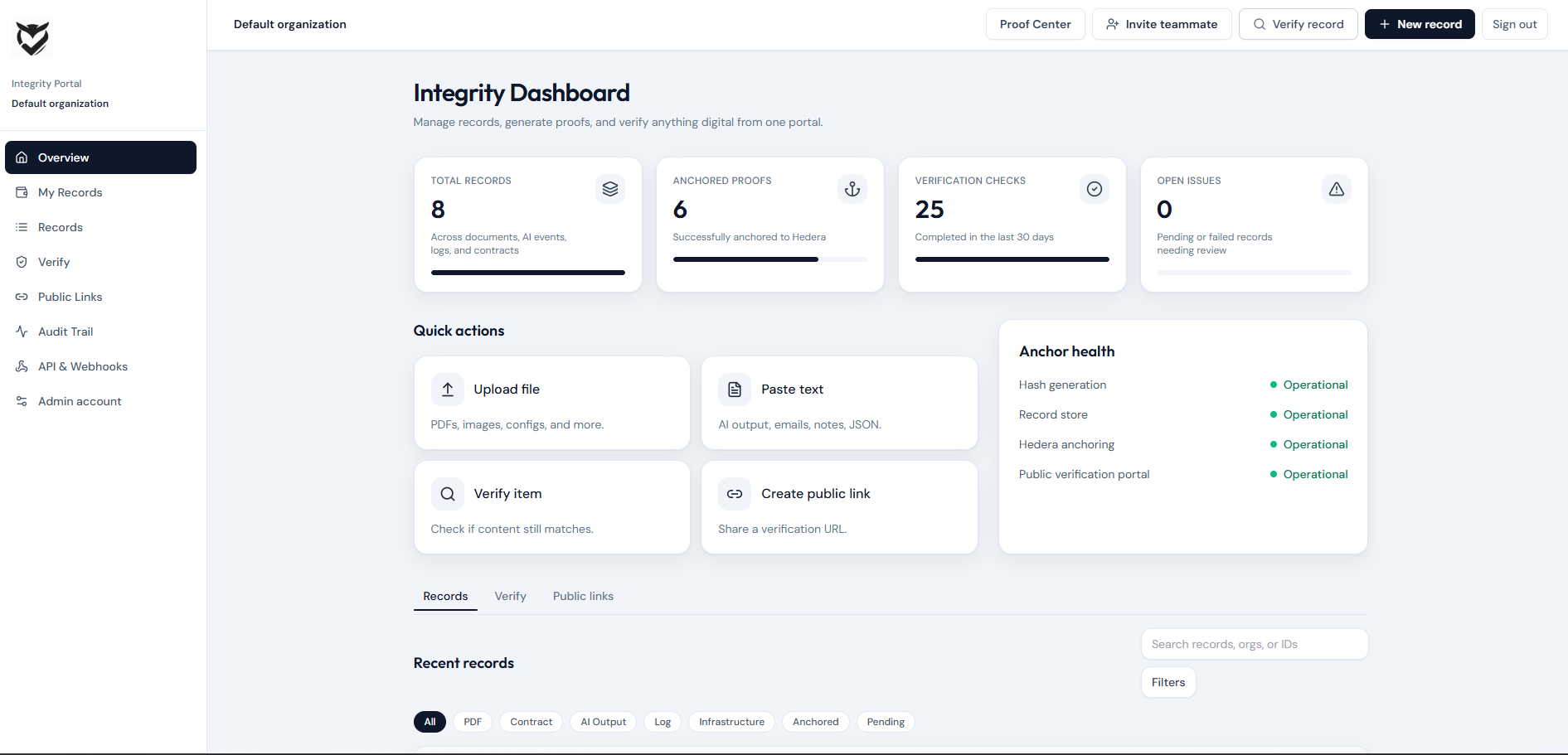1568x755 pixels.
Task: Create a New record
Action: (x=1420, y=24)
